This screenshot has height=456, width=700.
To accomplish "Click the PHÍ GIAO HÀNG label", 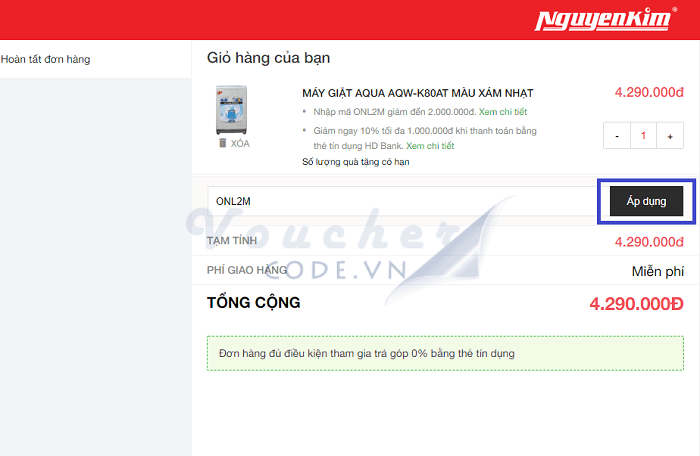I will click(x=247, y=270).
